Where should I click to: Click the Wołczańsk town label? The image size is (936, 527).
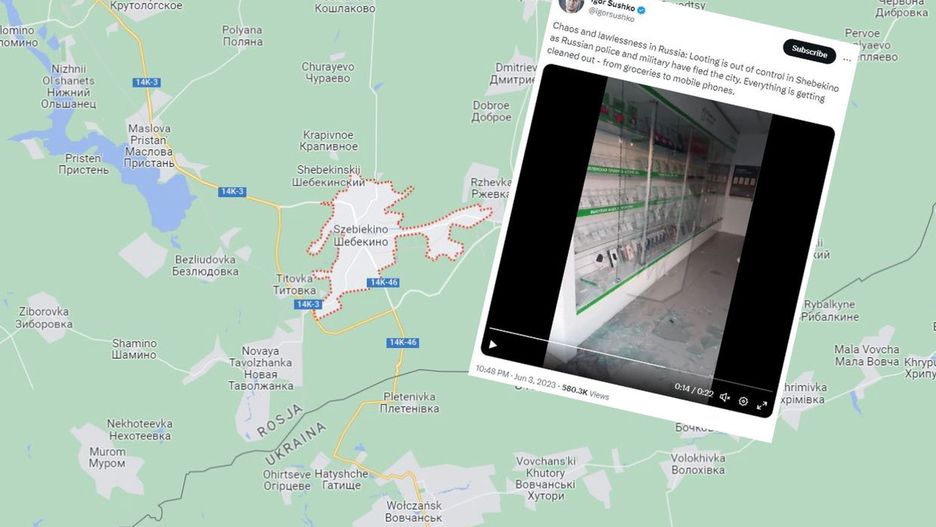coord(414,506)
